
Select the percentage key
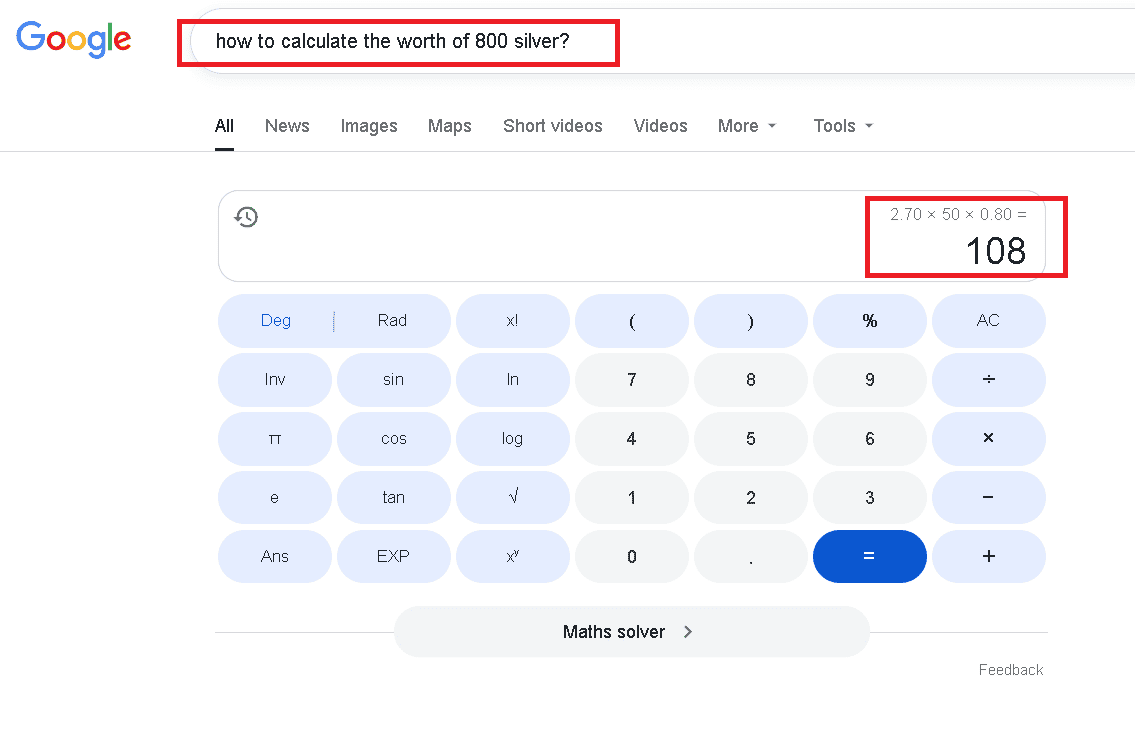click(x=869, y=320)
